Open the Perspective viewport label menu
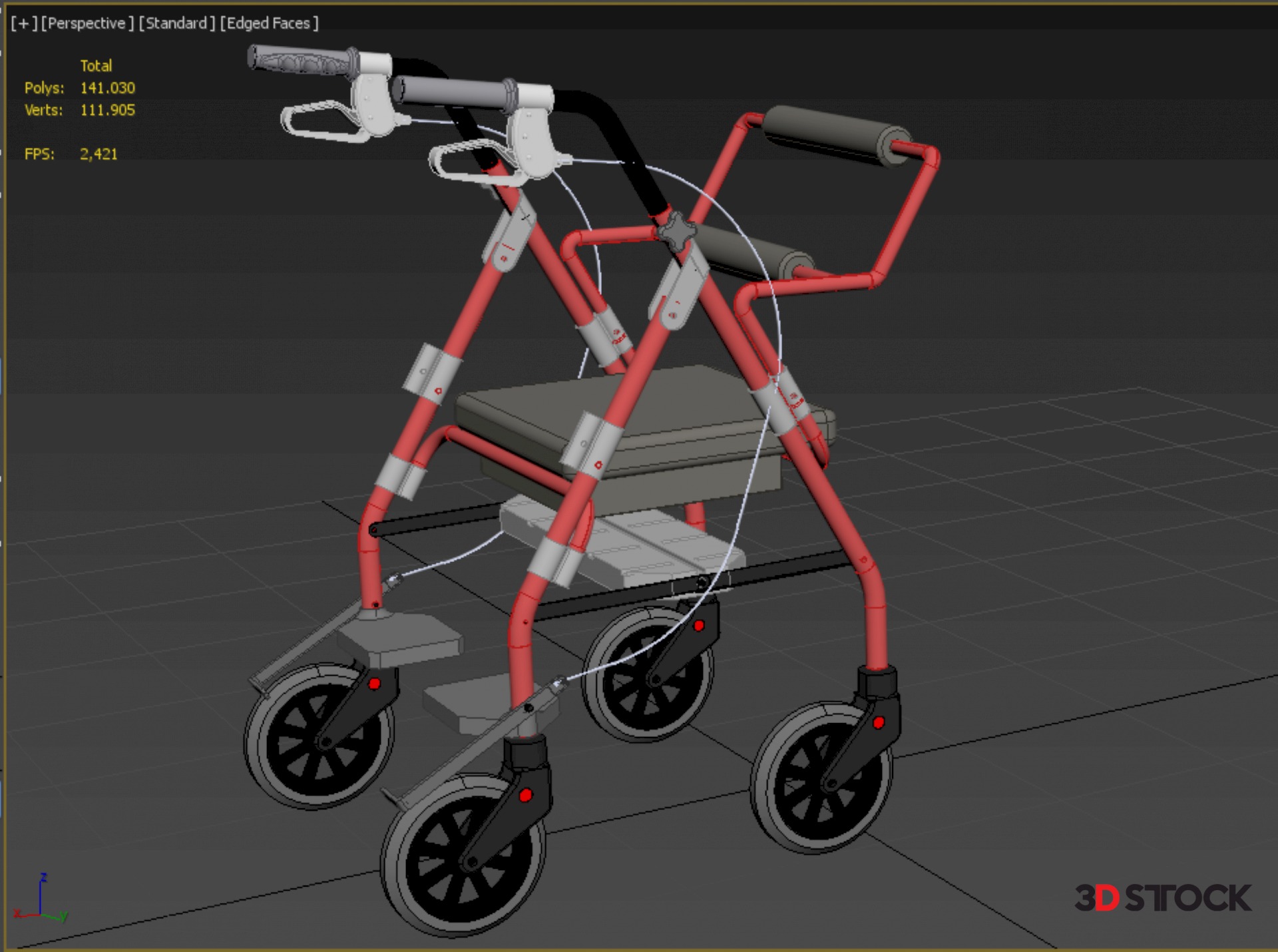Screen dimensions: 1278x952 (87, 23)
